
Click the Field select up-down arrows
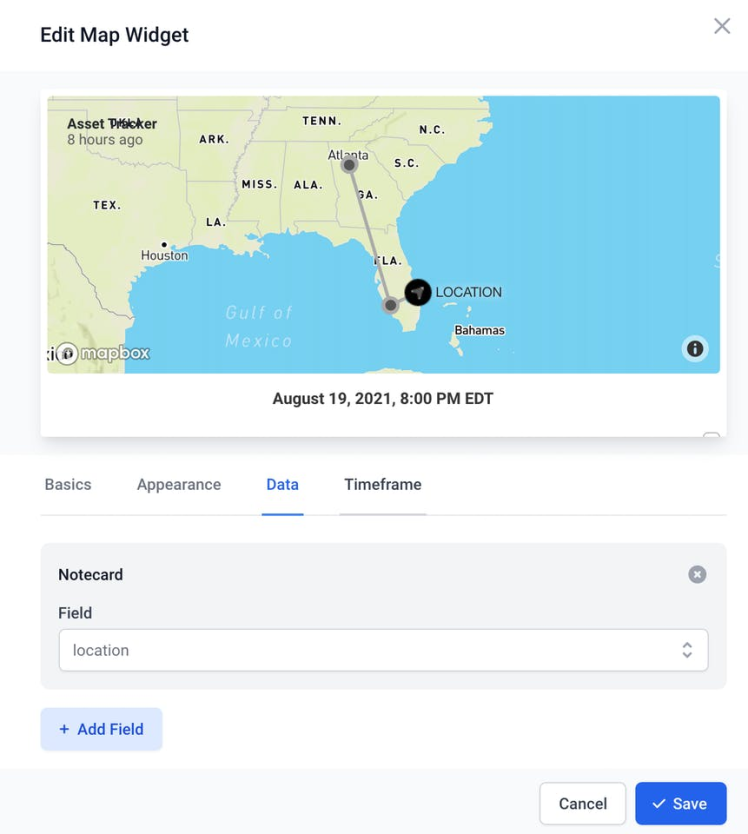(x=687, y=650)
